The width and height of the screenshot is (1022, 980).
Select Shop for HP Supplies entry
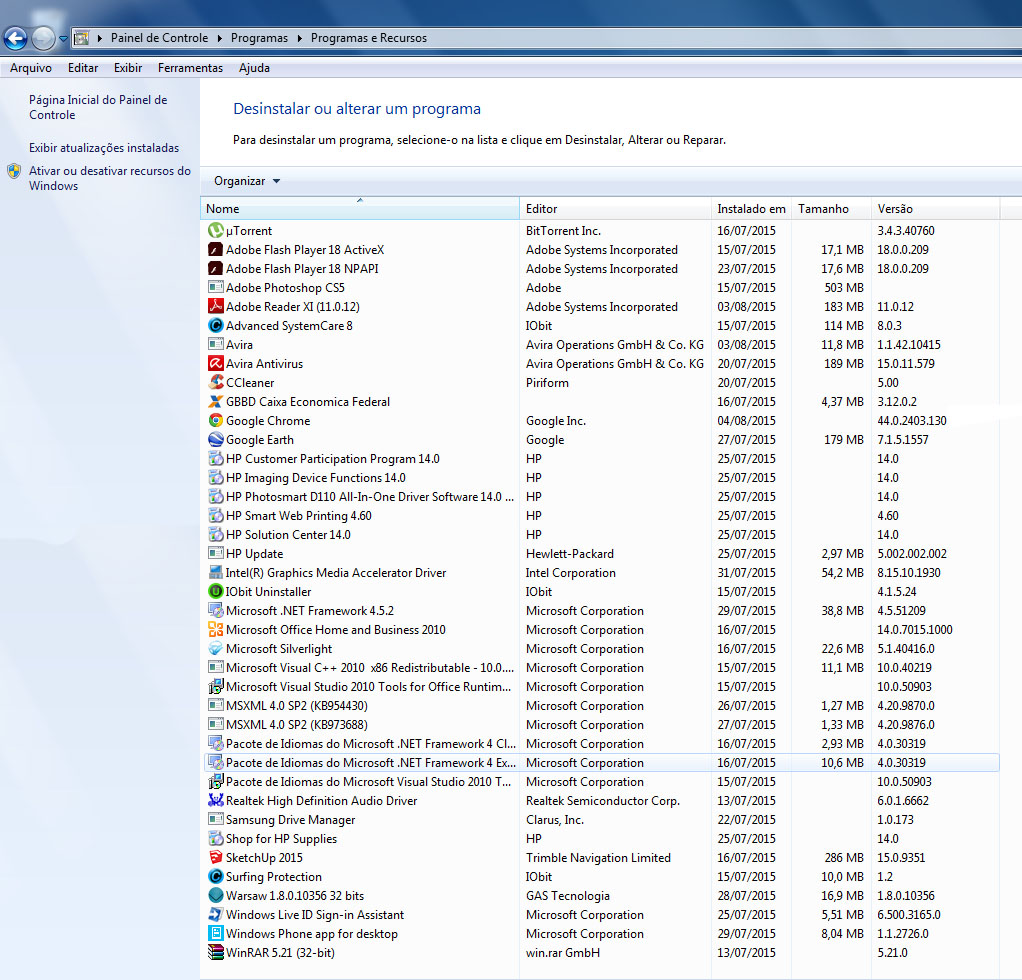(x=602, y=839)
